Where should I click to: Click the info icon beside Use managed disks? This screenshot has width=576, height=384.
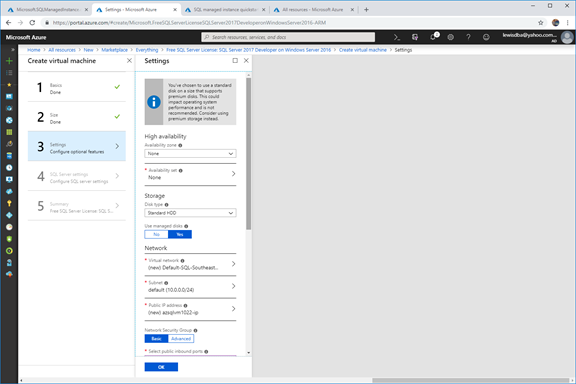tap(186, 226)
